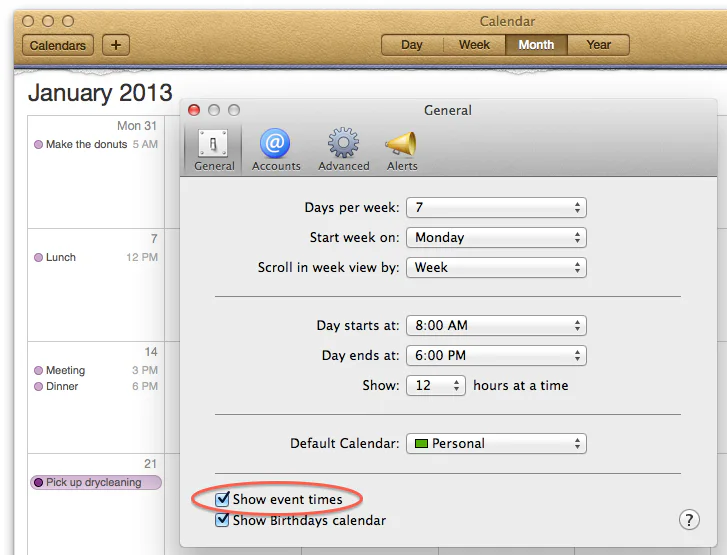Select the Meeting event

click(96, 370)
